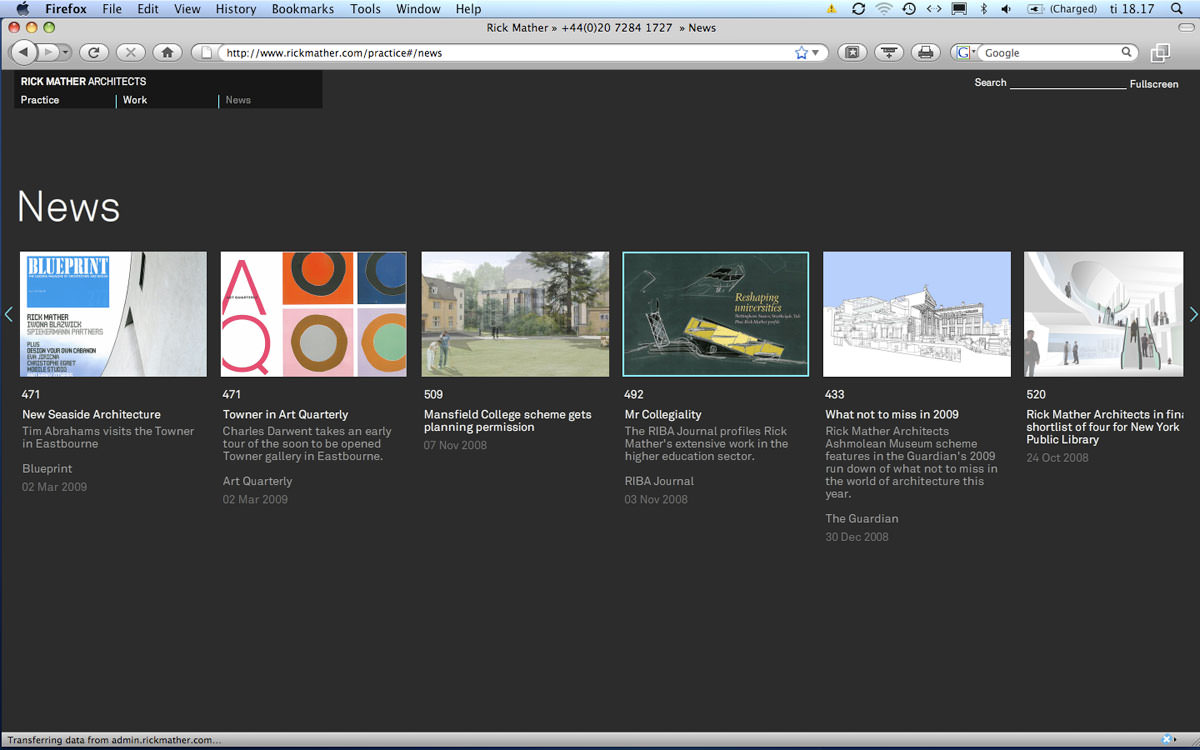Click the RIBA Journal source label
Screen dimensions: 1200x750
(659, 481)
